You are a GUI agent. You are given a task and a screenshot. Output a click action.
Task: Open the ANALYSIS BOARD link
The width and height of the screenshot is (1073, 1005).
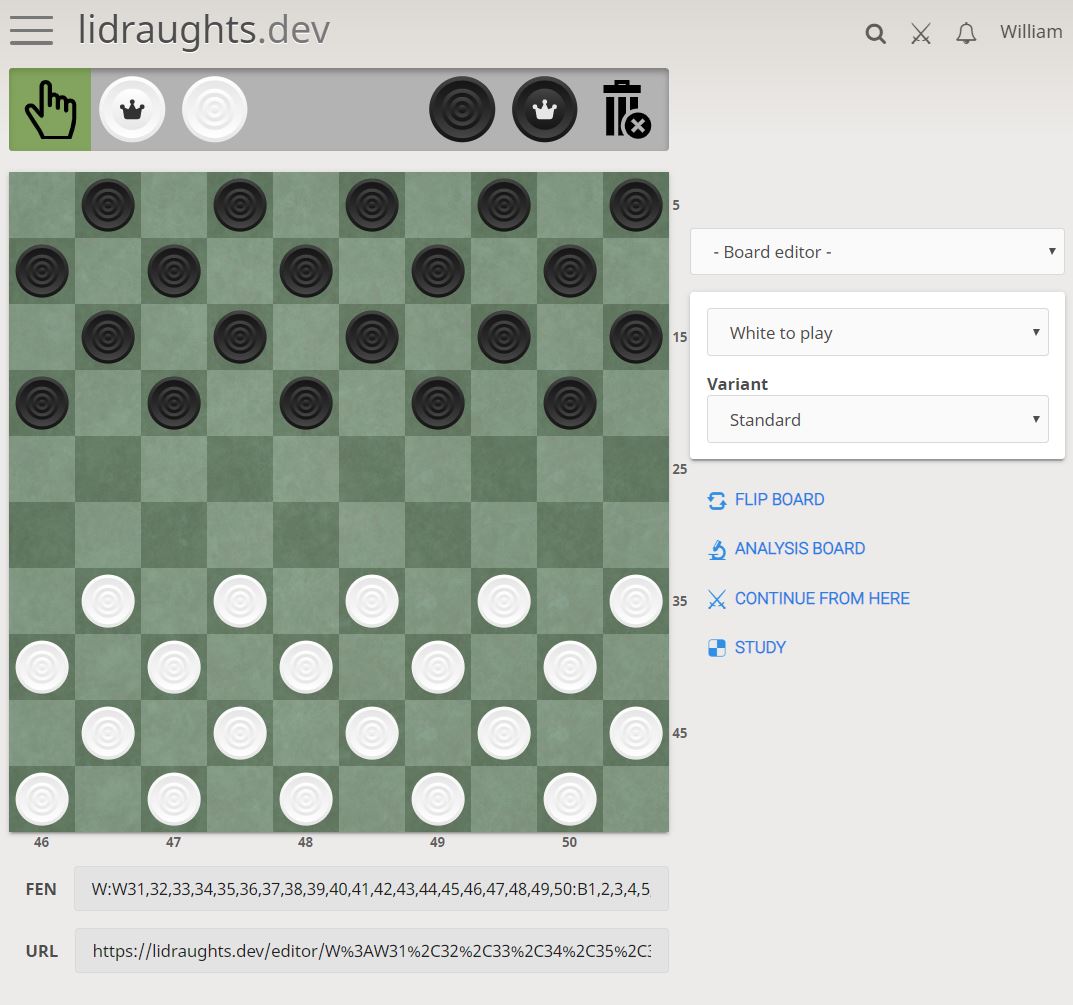(x=800, y=548)
